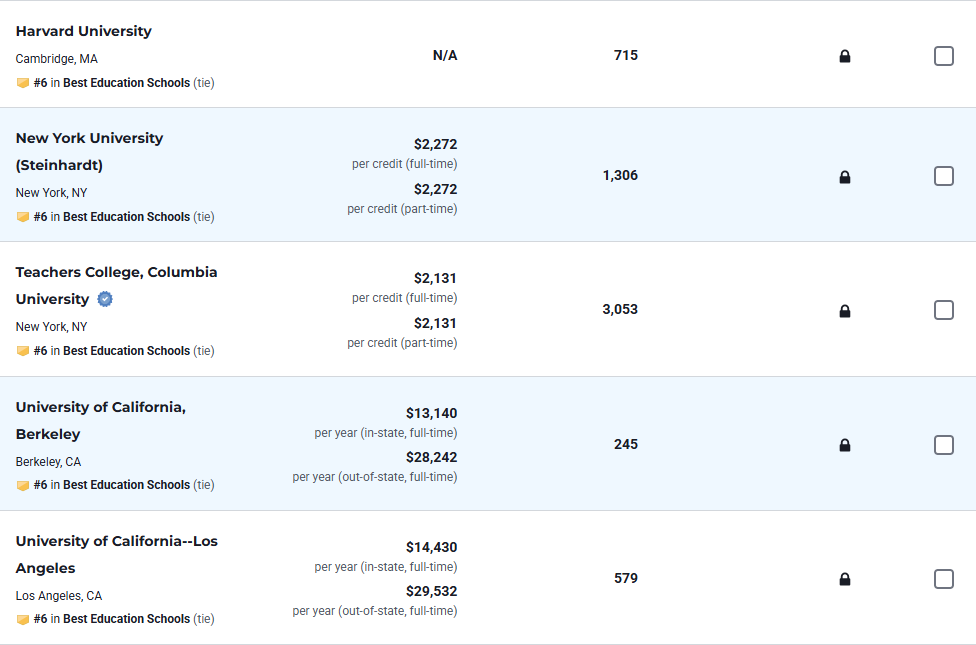Click the lock icon for UC Berkeley

845,445
